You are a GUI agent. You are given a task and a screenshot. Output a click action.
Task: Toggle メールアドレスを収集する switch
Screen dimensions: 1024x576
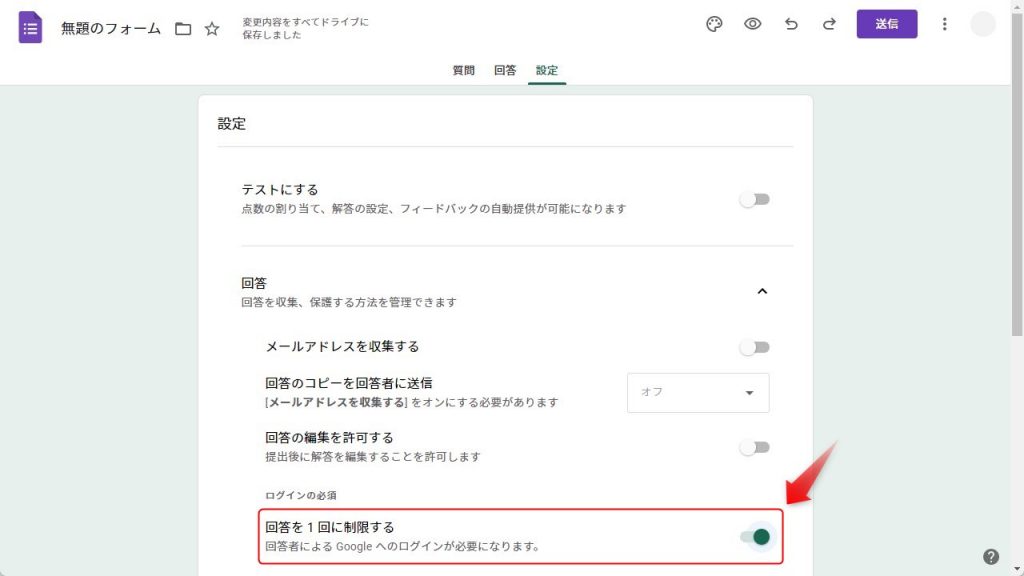(x=755, y=347)
